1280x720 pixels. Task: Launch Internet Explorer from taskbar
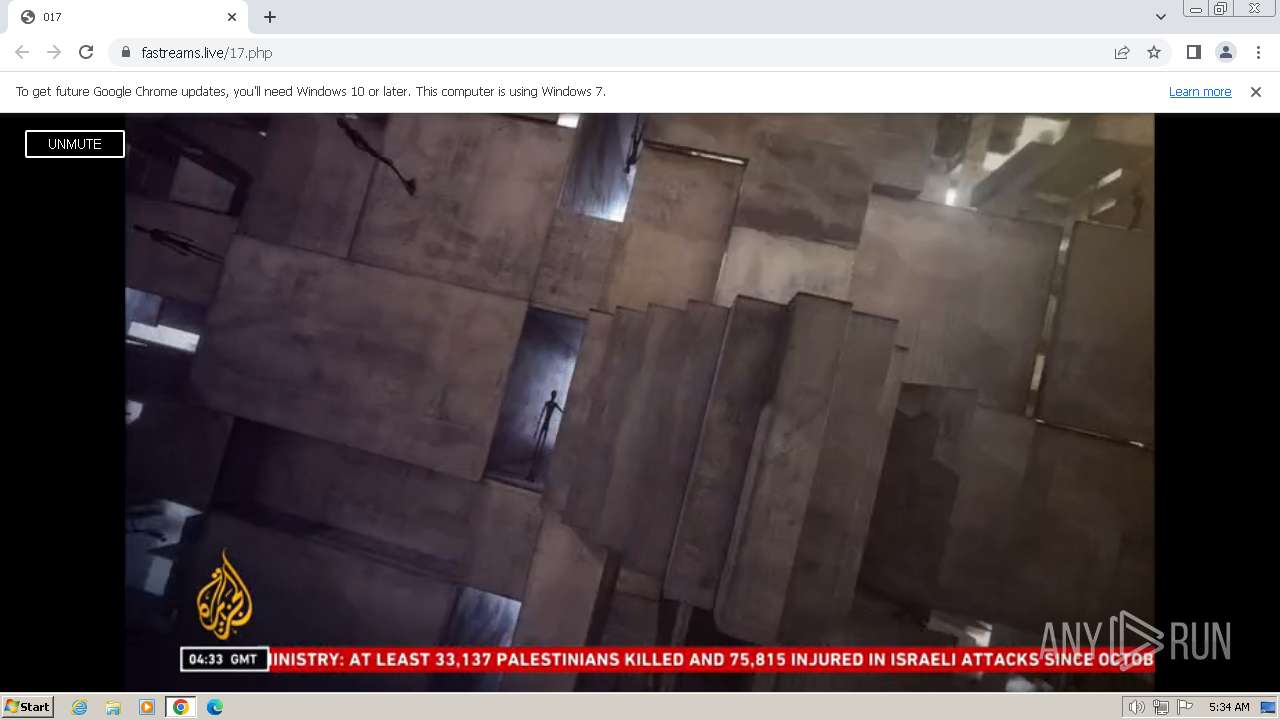coord(79,707)
